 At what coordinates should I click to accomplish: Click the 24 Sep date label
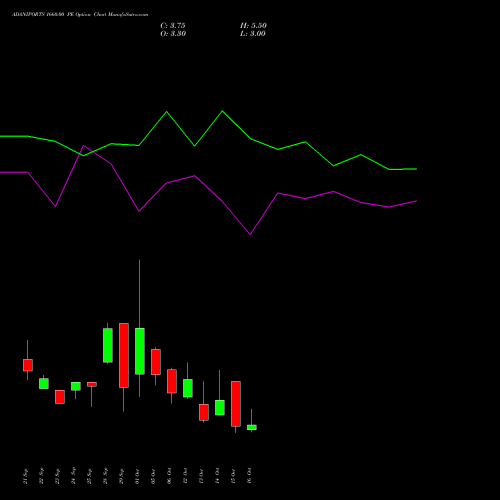click(x=74, y=476)
